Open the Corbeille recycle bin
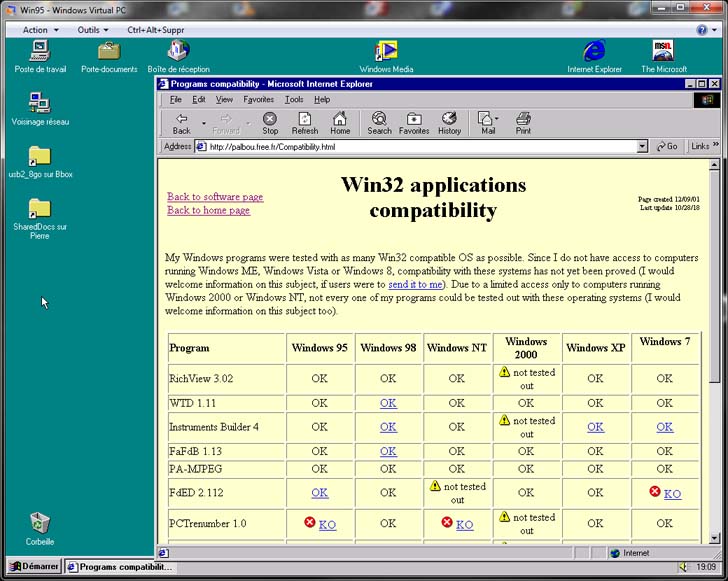Viewport: 728px width, 581px height. click(x=40, y=529)
